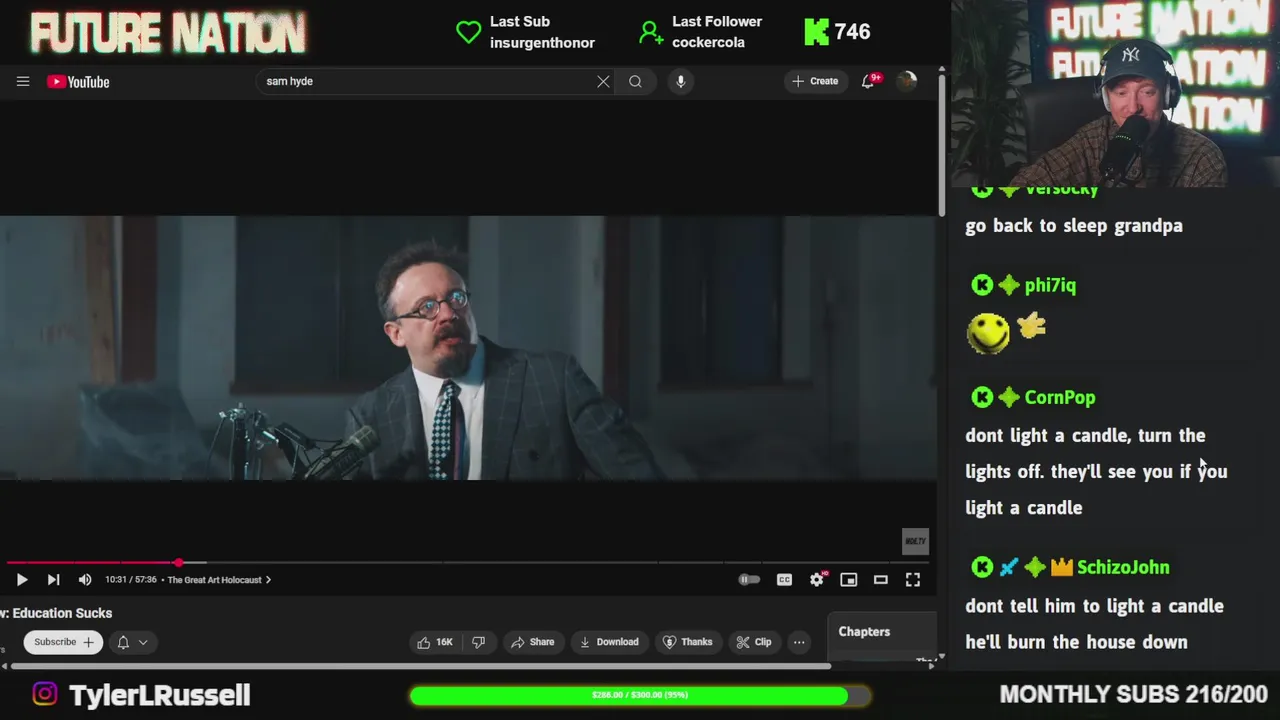Download the video
1280x720 pixels.
click(609, 642)
